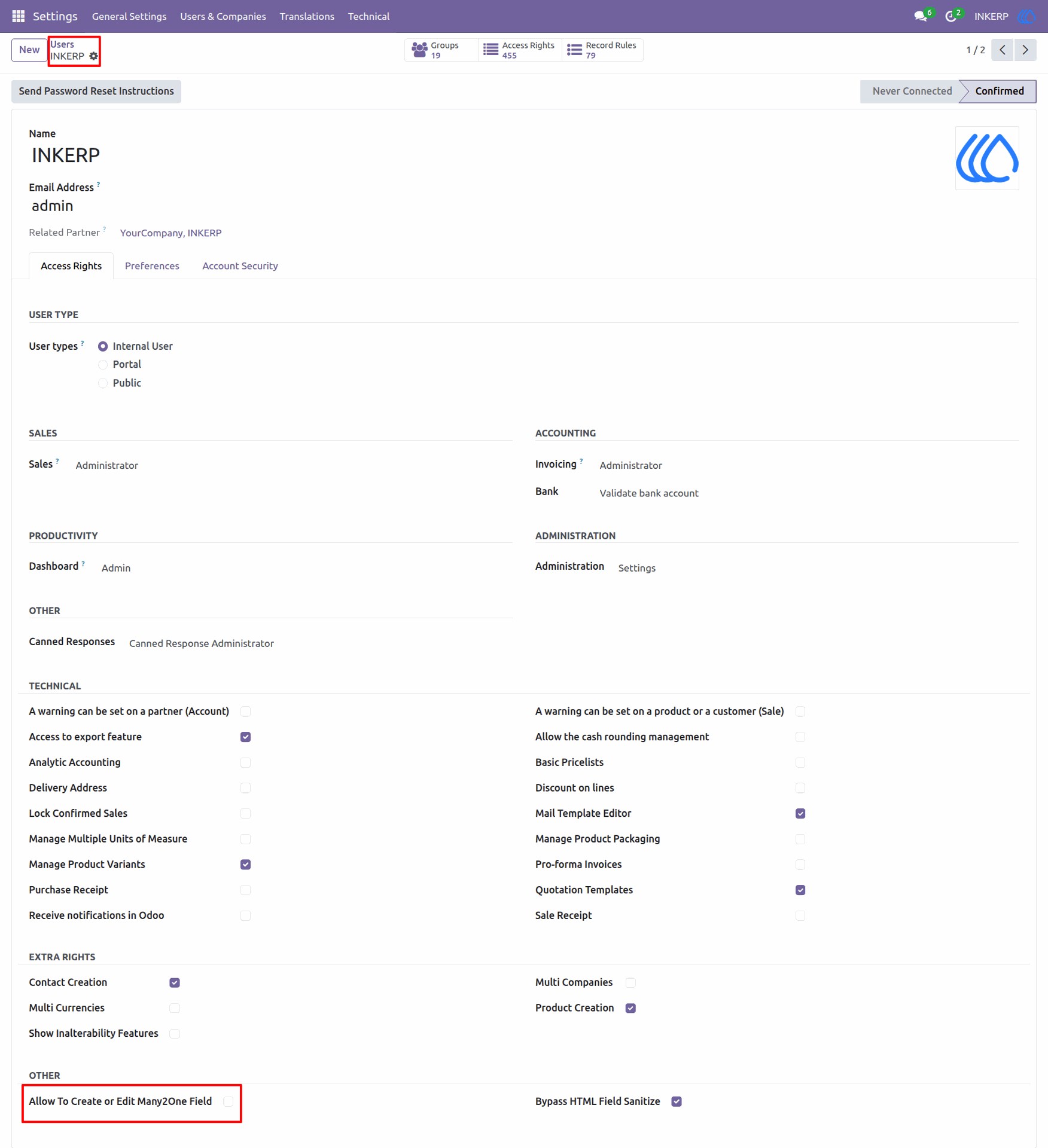Screen dimensions: 1048x1148
Task: Open the Access Rights smart button
Action: tap(520, 50)
